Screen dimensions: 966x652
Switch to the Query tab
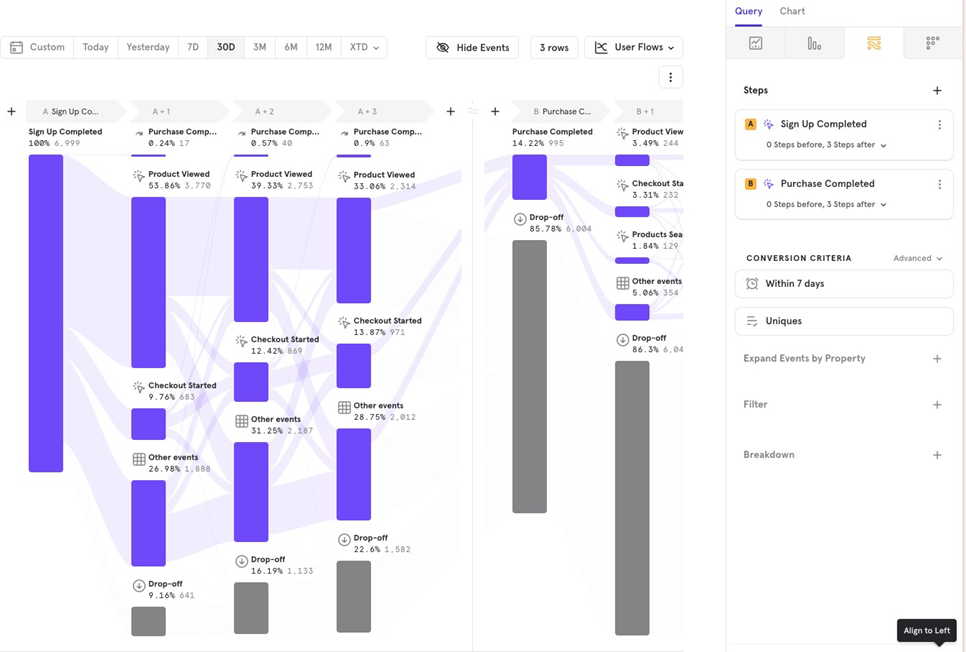click(x=748, y=11)
